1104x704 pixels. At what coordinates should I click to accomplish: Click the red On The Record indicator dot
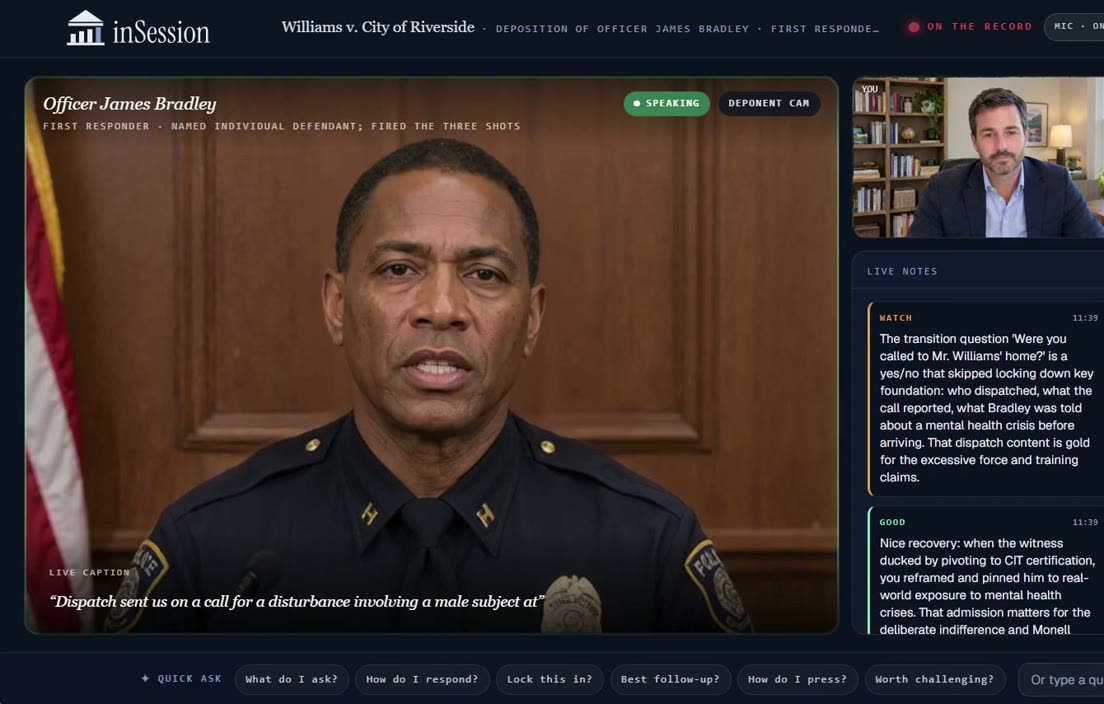click(914, 27)
